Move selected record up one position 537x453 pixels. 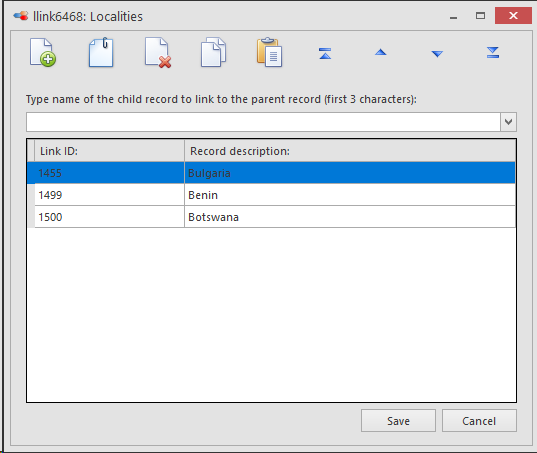(x=380, y=52)
